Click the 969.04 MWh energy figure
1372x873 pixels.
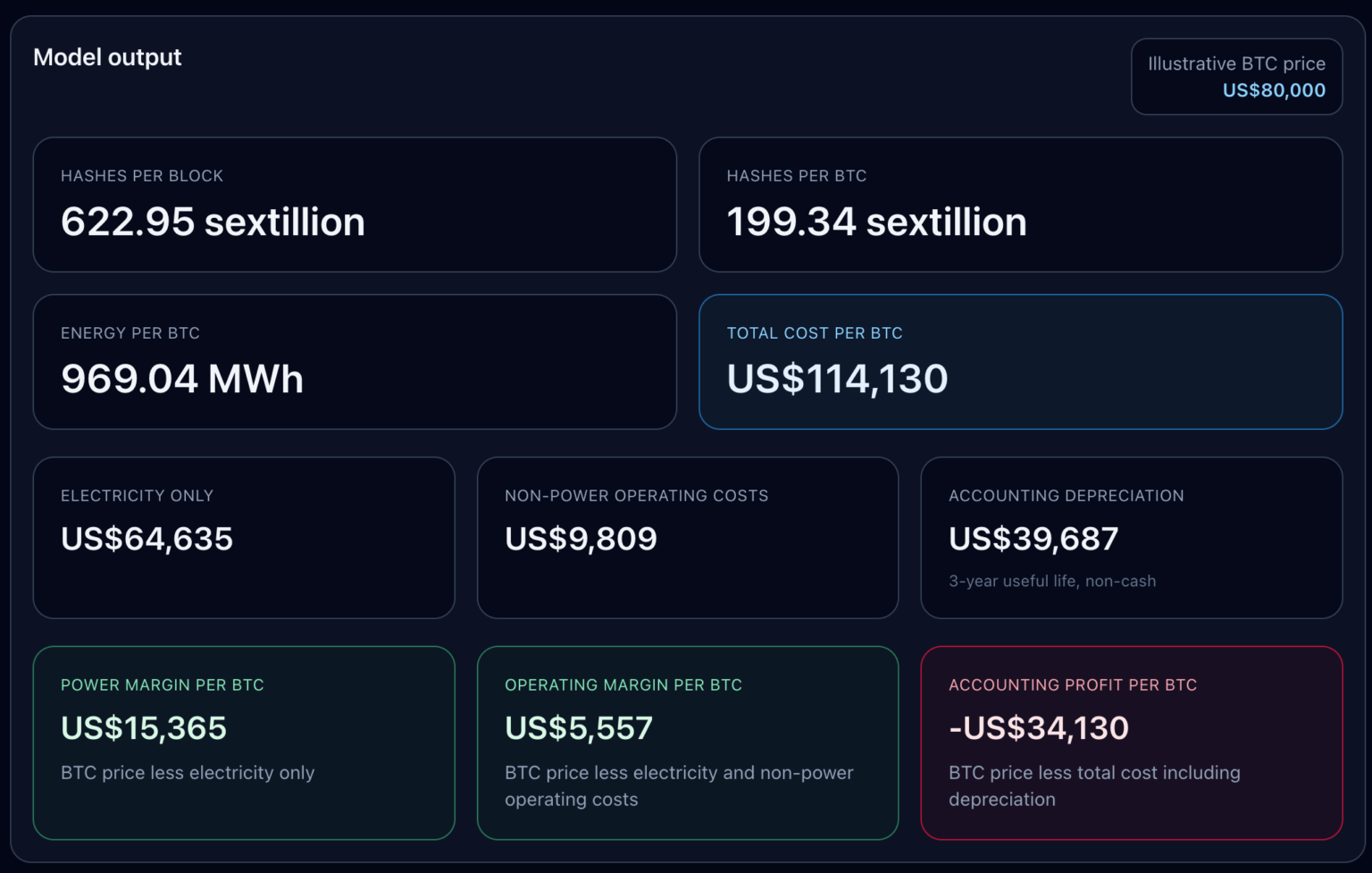(182, 379)
